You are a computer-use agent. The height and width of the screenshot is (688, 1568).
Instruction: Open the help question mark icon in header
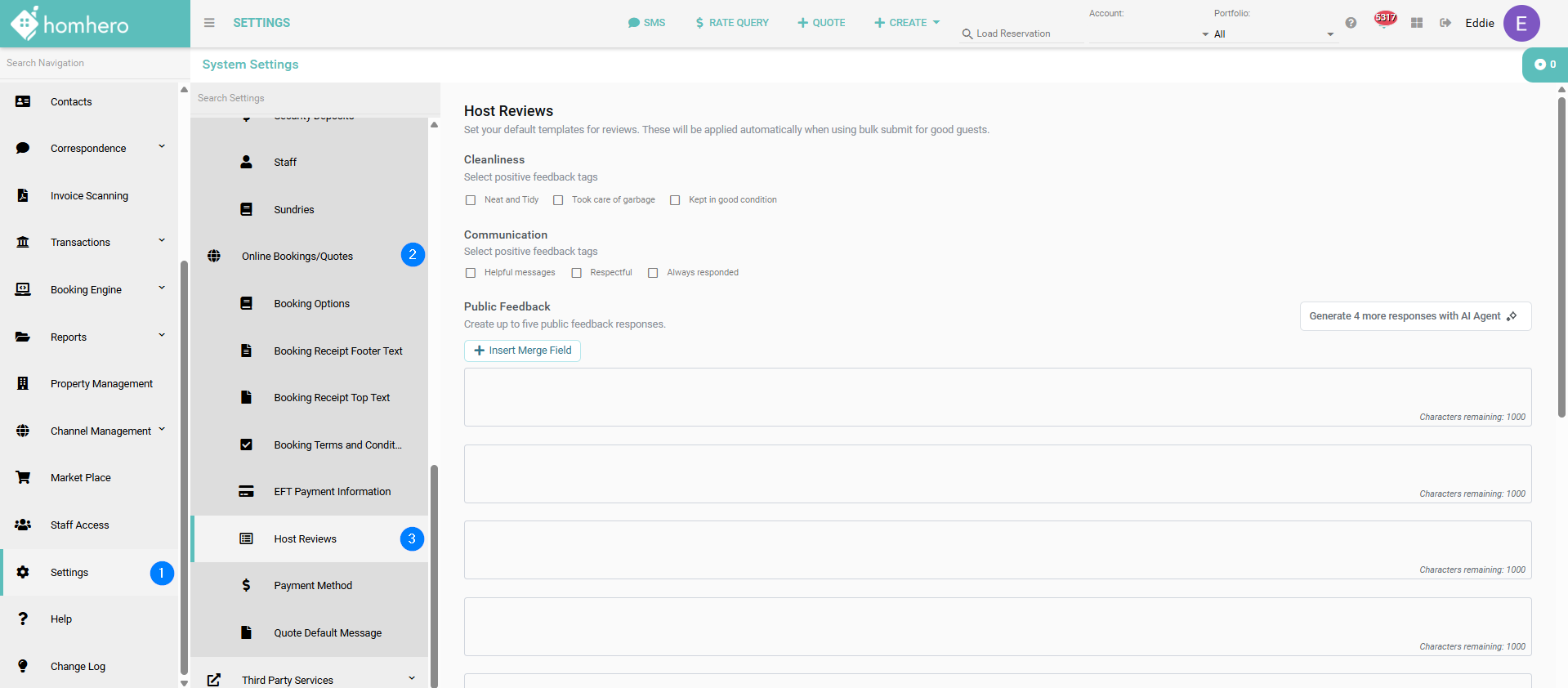point(1351,23)
